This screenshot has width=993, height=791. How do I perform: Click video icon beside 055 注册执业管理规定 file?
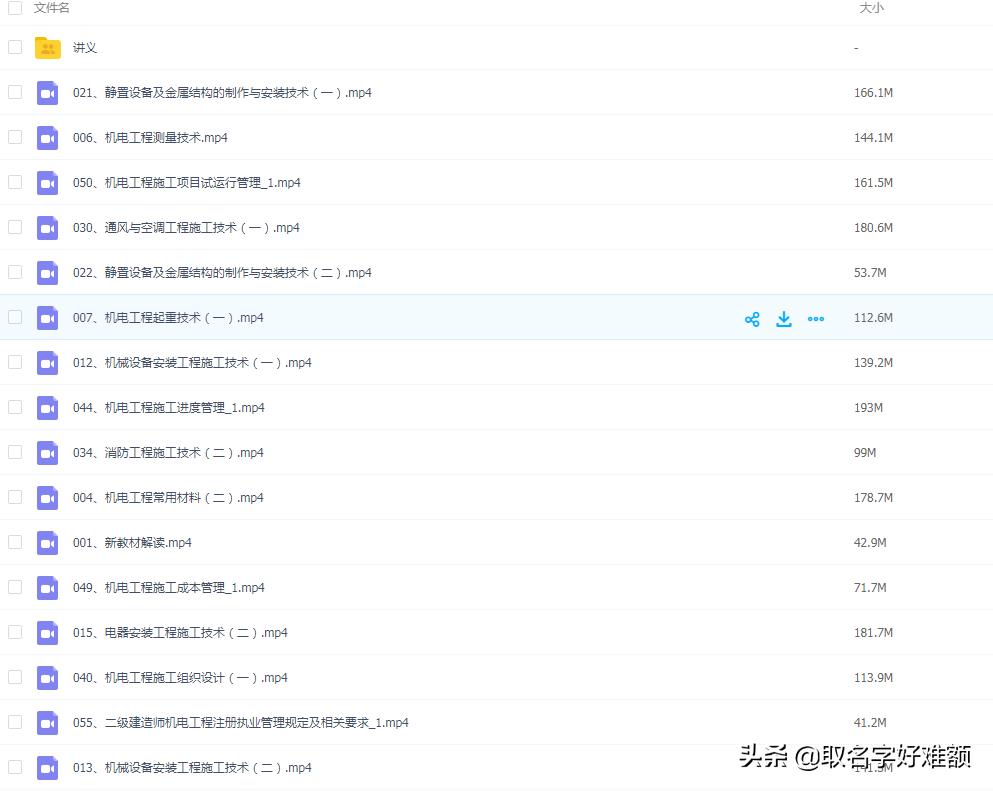pos(47,722)
